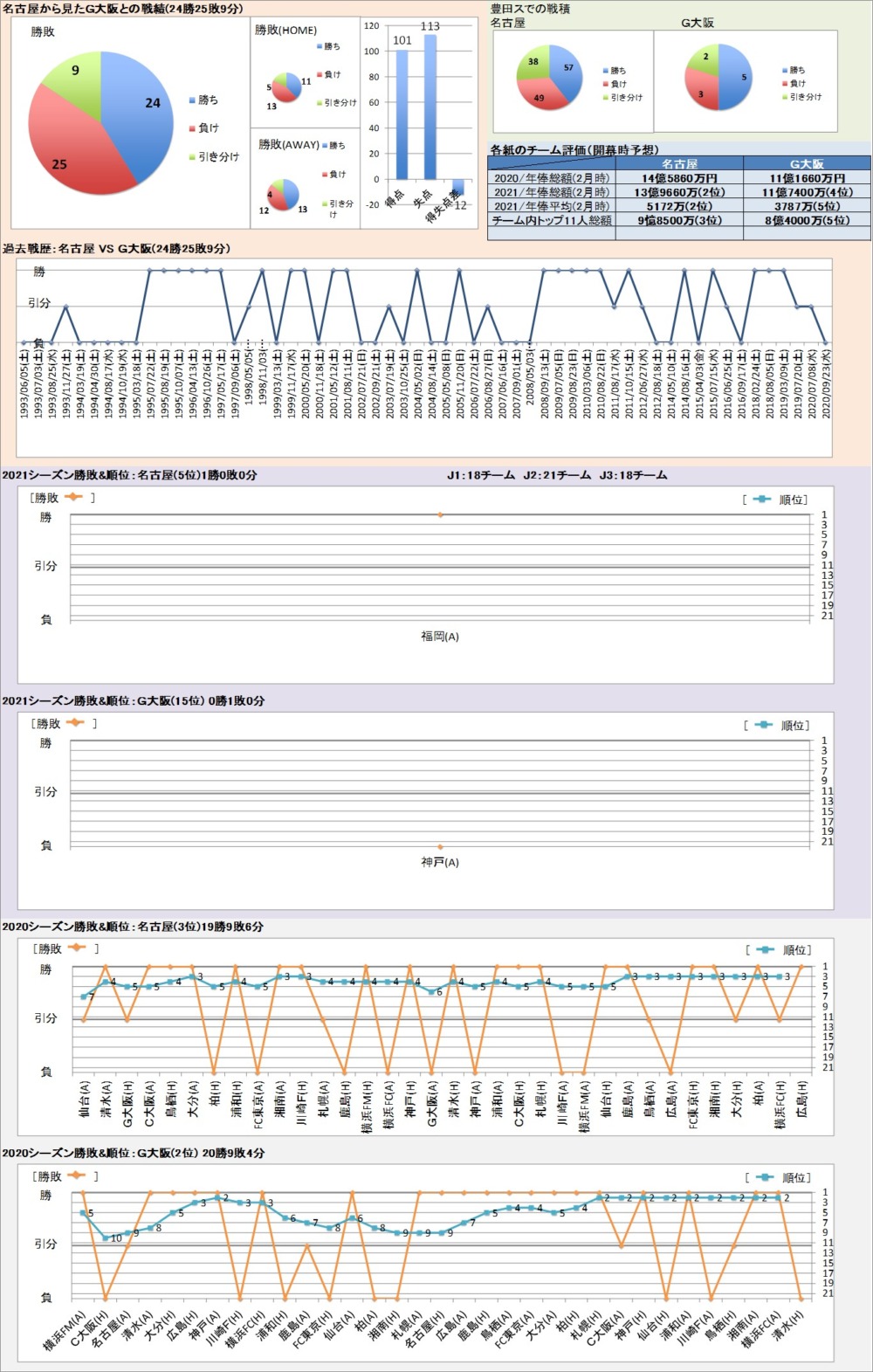Click row header 2021/年俸総額(2月時)

[x=552, y=192]
